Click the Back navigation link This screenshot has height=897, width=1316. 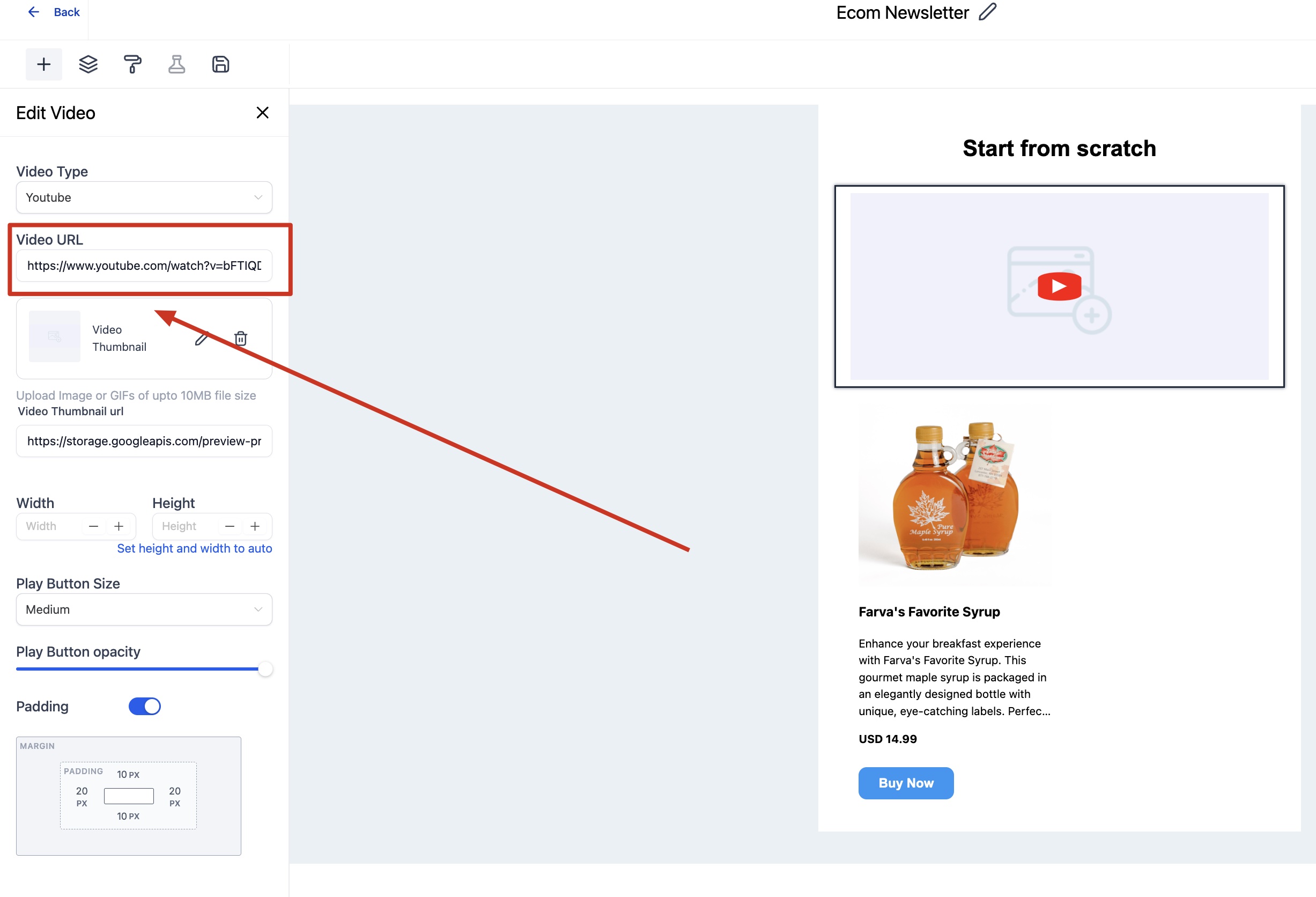54,12
